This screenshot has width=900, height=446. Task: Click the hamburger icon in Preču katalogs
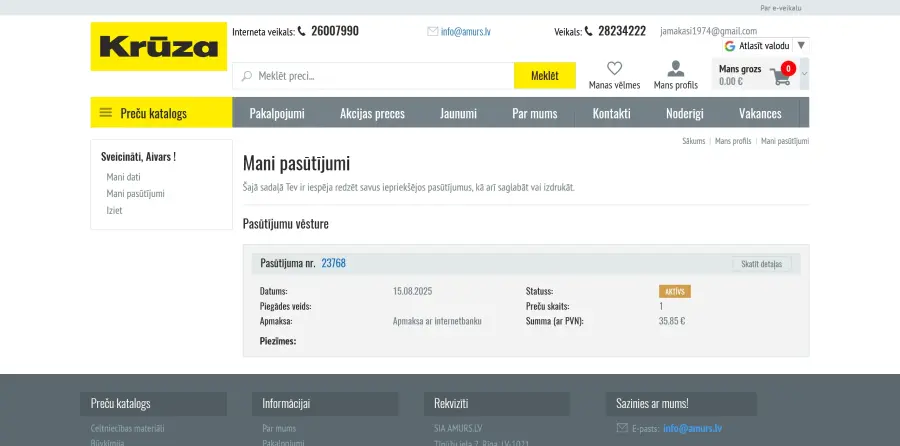click(106, 113)
